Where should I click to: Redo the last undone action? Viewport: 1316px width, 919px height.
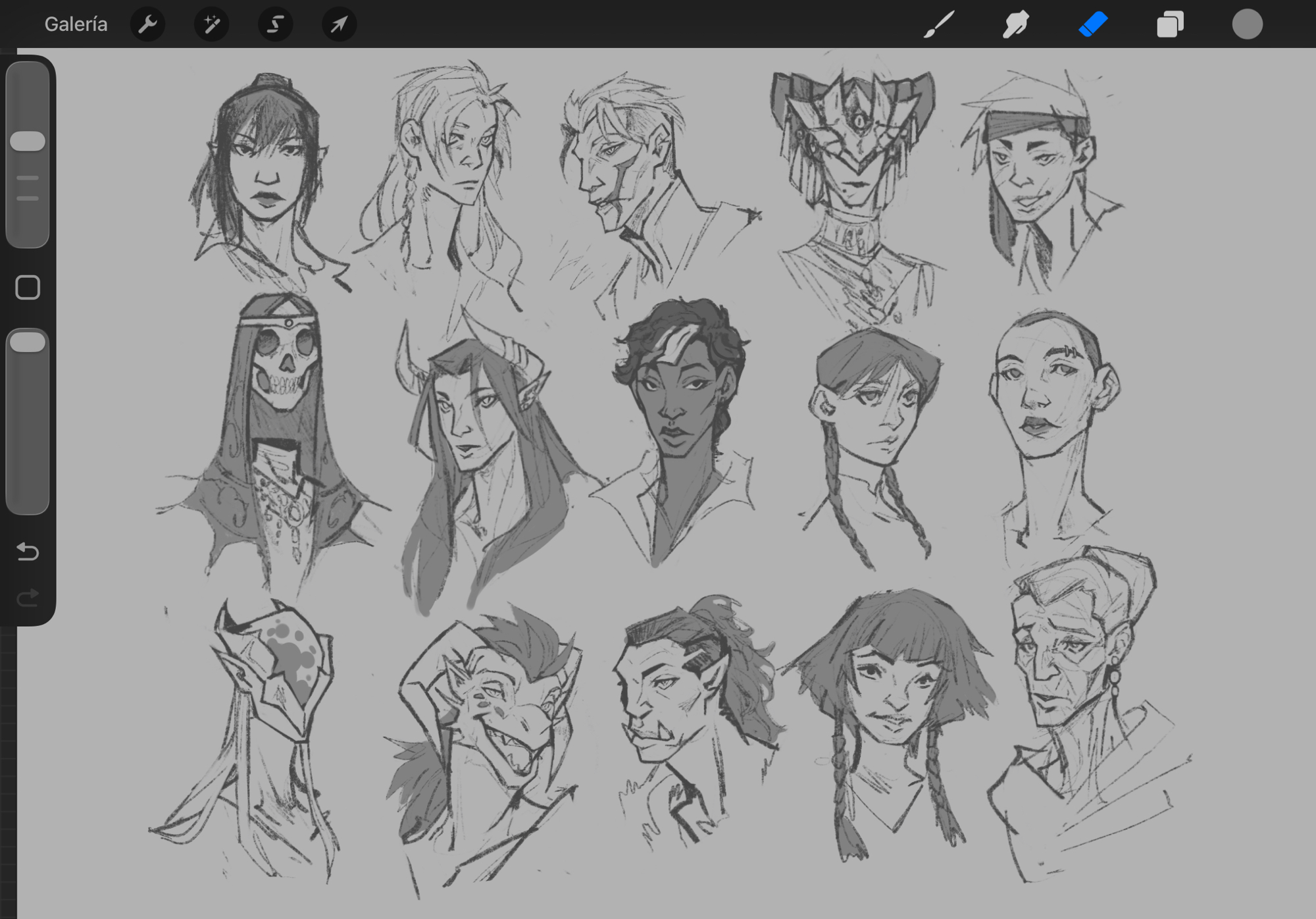(28, 598)
